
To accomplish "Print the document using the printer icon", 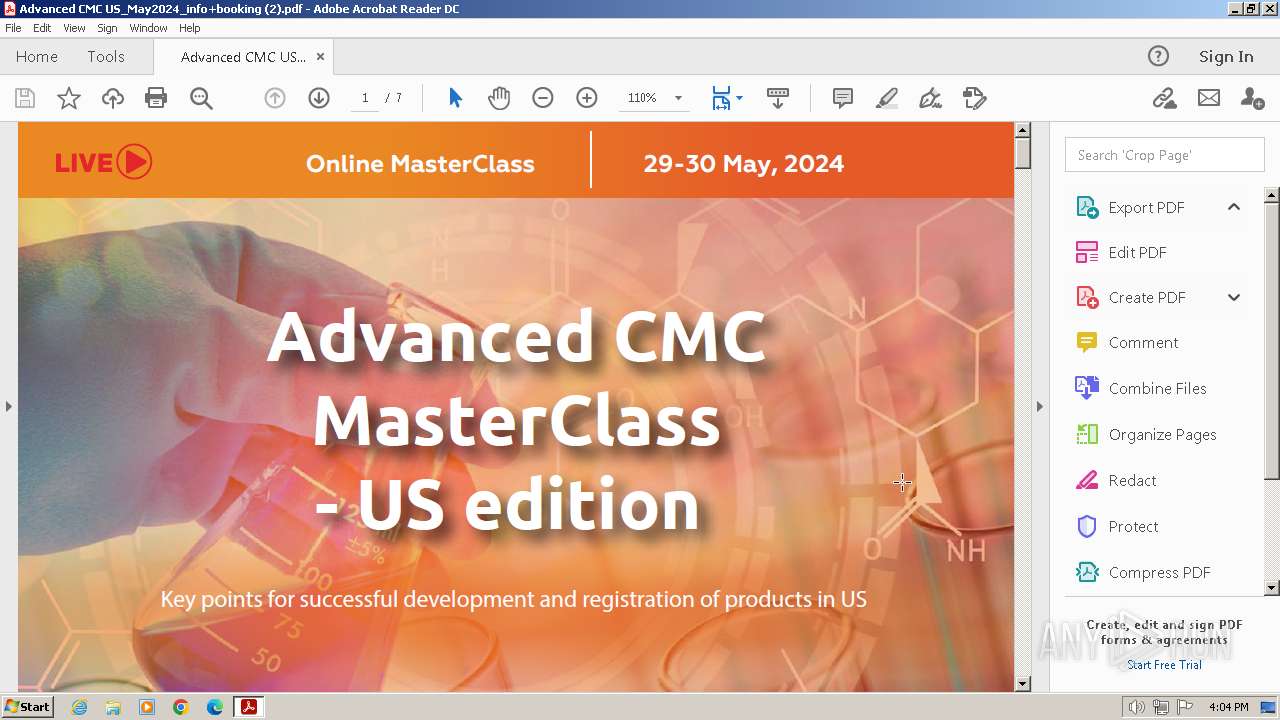I will pos(156,98).
